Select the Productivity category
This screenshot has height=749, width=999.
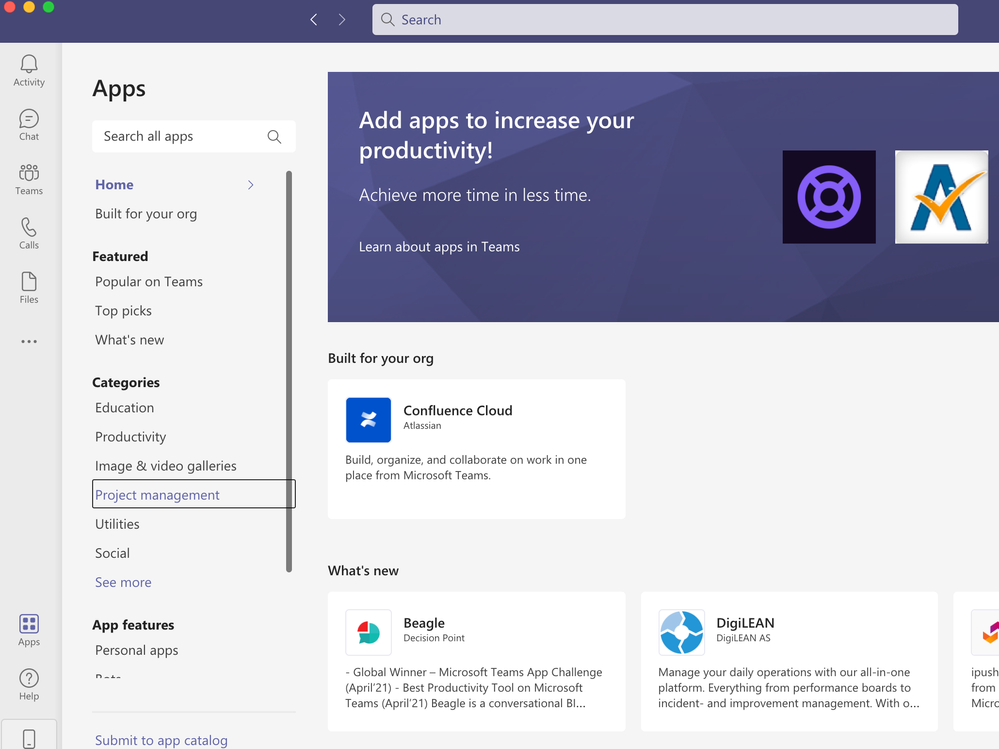(131, 437)
